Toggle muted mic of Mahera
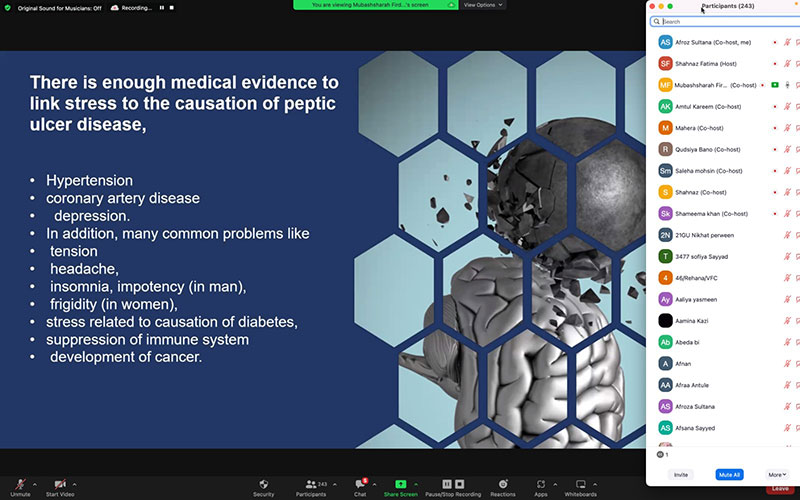 [x=787, y=128]
